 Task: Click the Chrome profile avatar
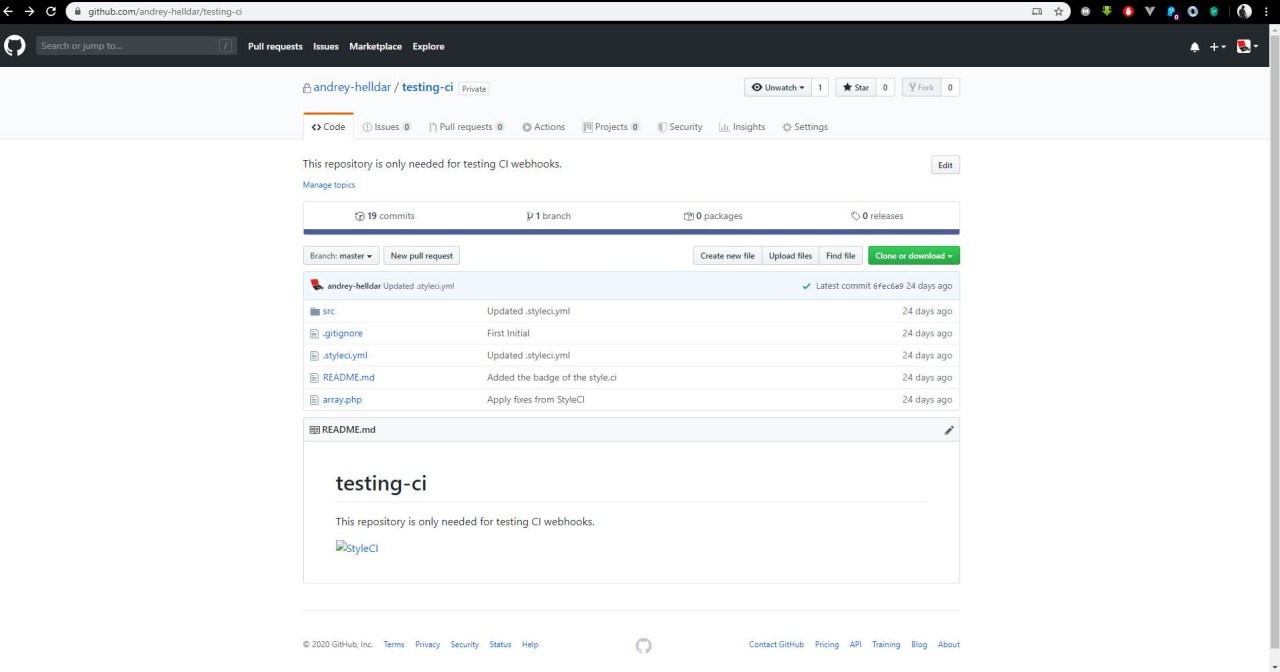pos(1244,12)
